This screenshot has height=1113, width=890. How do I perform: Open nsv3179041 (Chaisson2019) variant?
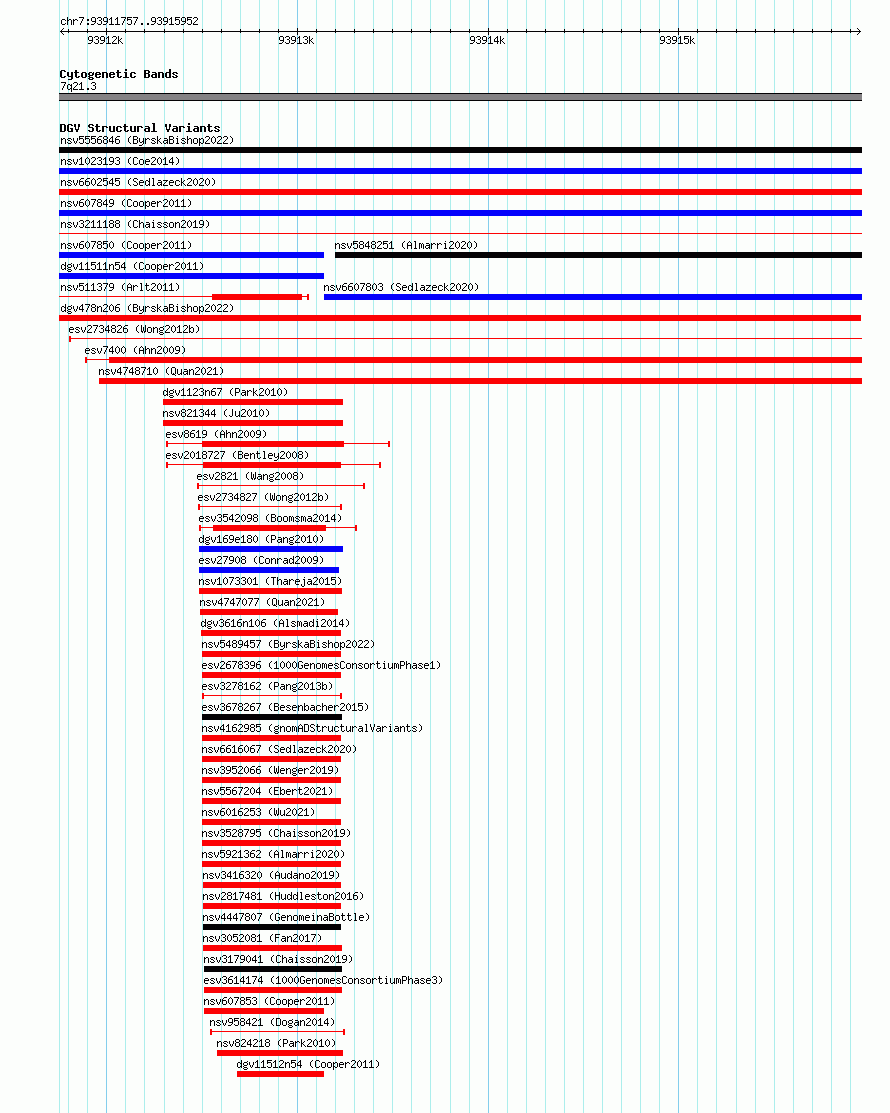(x=273, y=969)
